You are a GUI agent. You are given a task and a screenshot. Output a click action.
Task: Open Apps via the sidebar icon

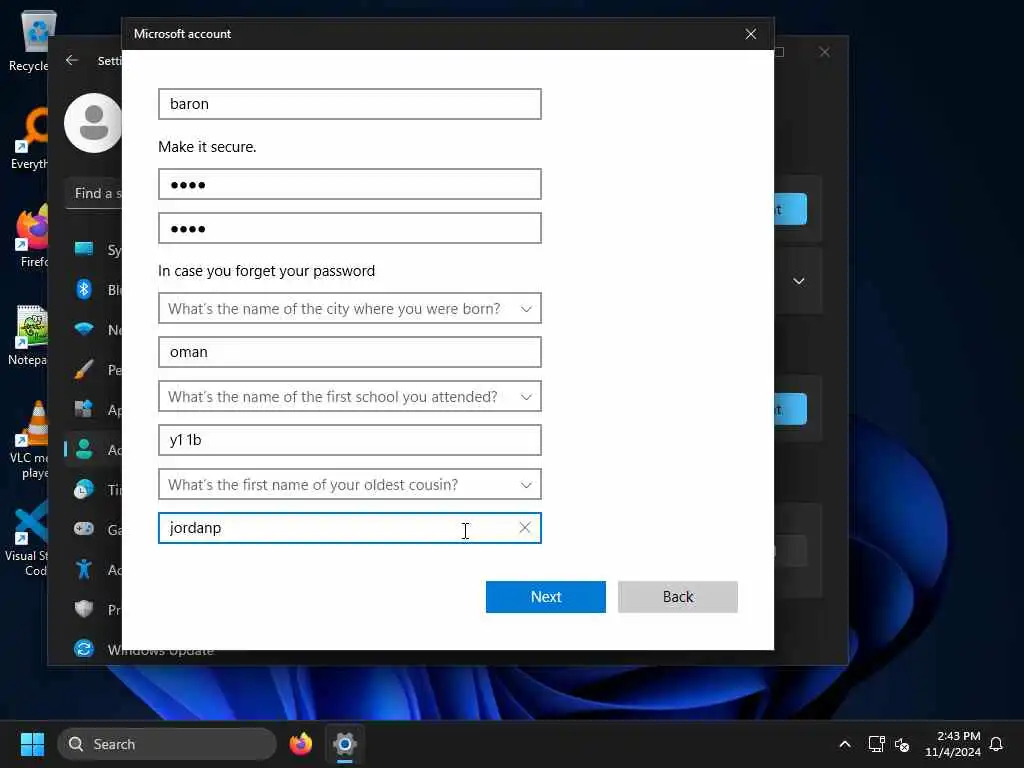[84, 409]
